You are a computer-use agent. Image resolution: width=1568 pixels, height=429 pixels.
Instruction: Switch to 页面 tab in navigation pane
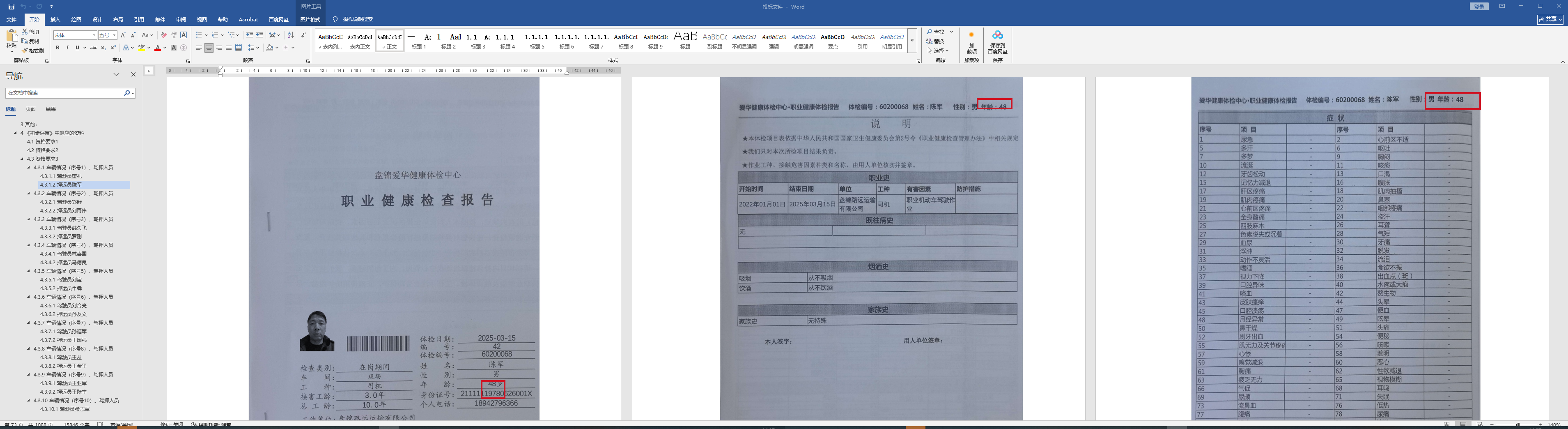tap(30, 109)
